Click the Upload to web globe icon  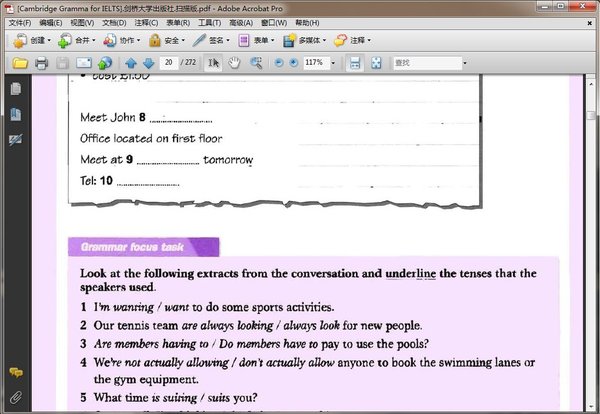pos(105,63)
